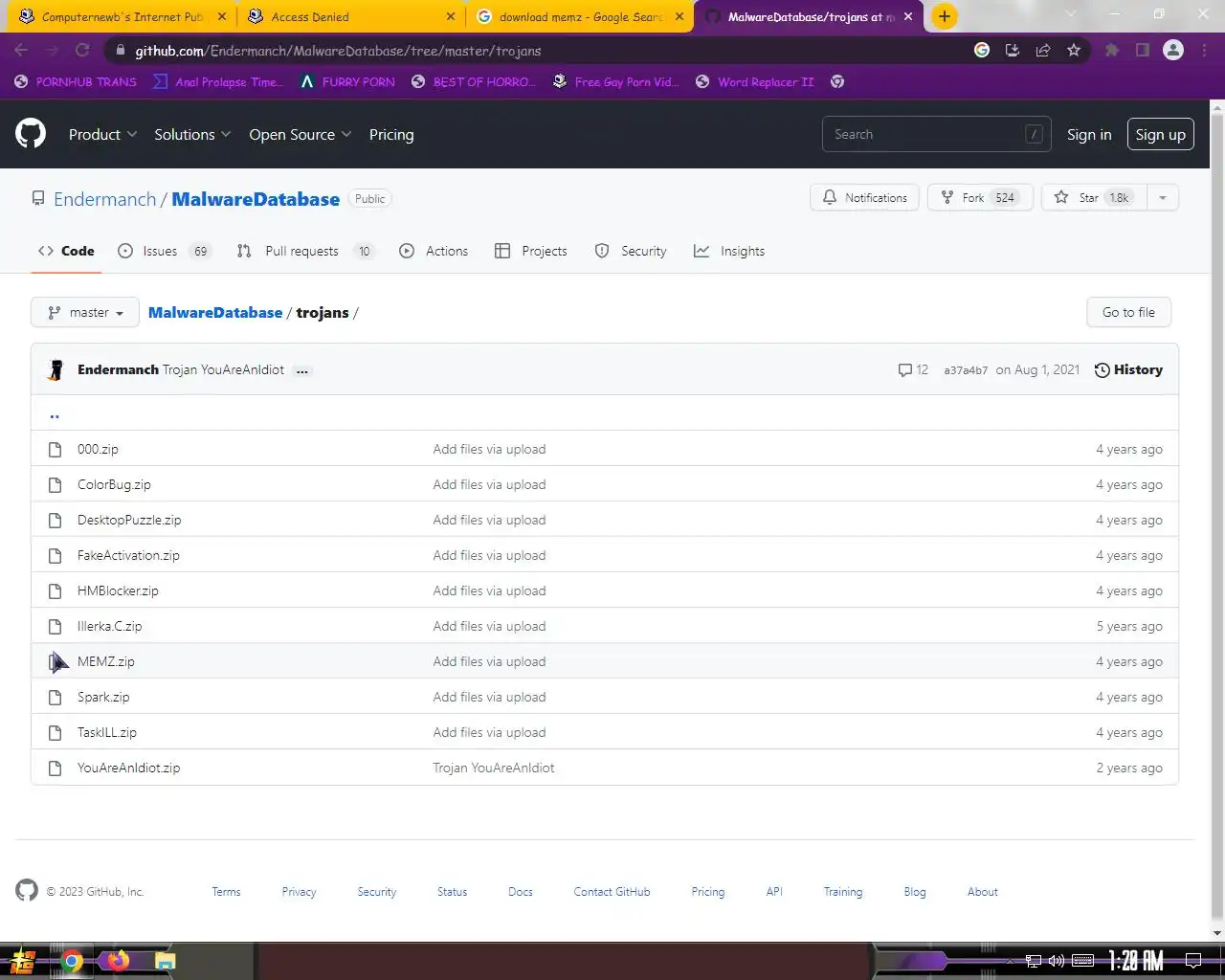This screenshot has height=980, width=1225.
Task: Open the Pricing link in header
Action: (x=391, y=134)
